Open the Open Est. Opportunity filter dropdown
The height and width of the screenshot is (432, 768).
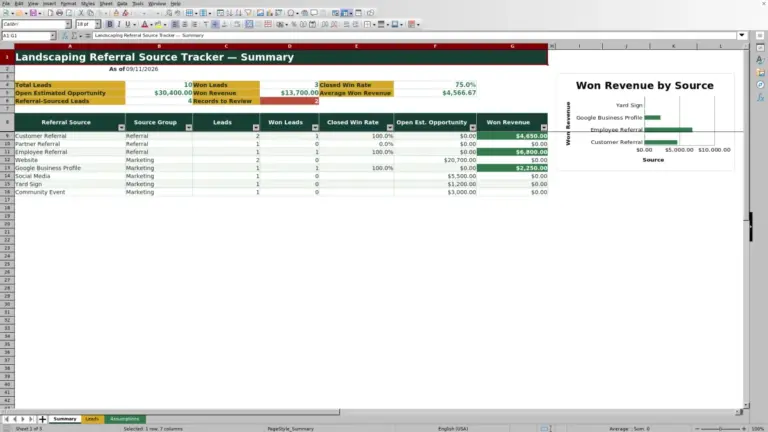pos(473,127)
